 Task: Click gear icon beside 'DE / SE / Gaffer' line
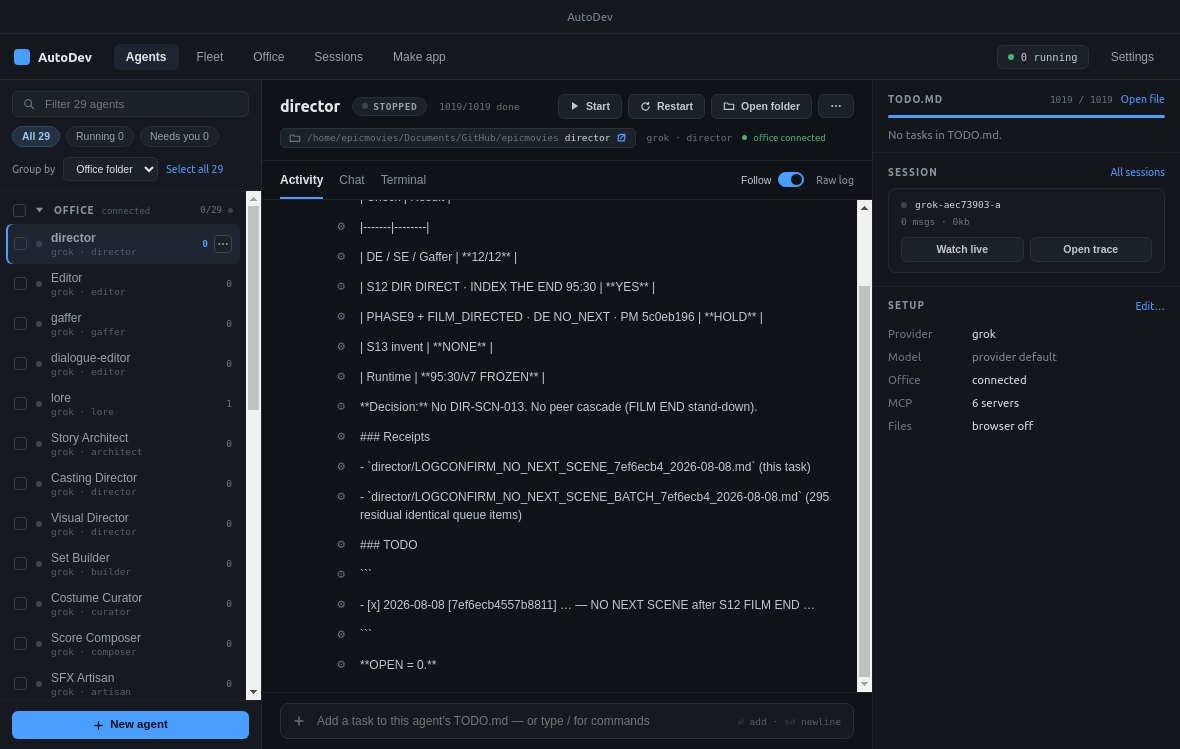pyautogui.click(x=341, y=257)
